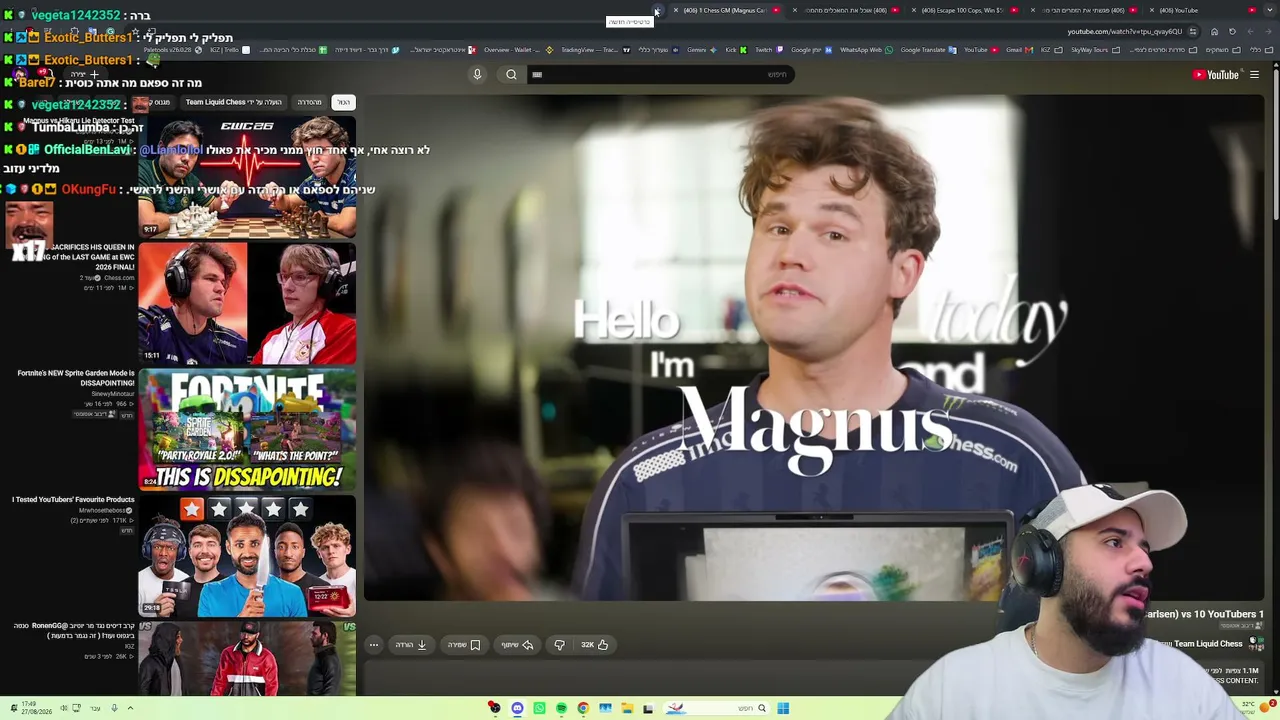Open the RonenGG VS video thumbnail

[247, 658]
